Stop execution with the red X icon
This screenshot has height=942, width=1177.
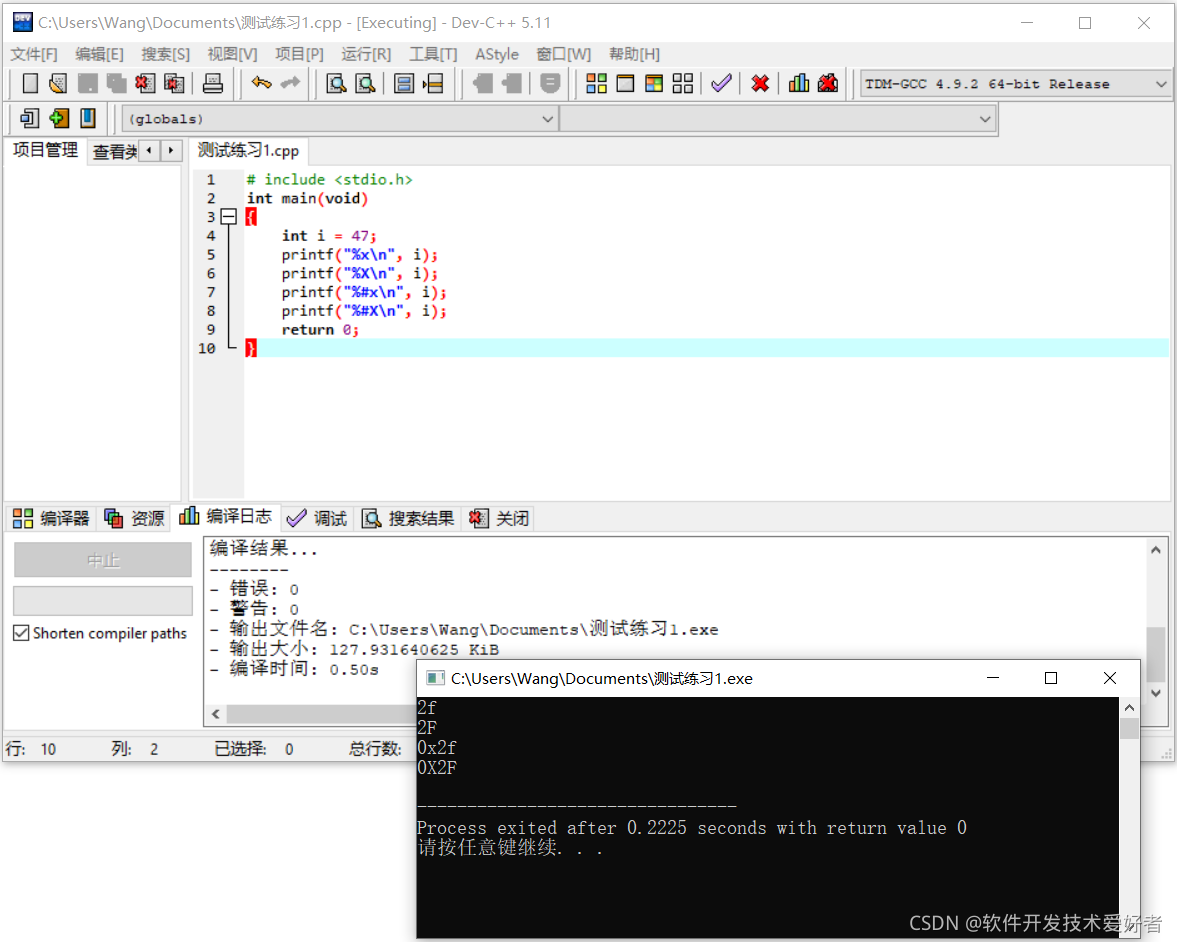pyautogui.click(x=760, y=83)
